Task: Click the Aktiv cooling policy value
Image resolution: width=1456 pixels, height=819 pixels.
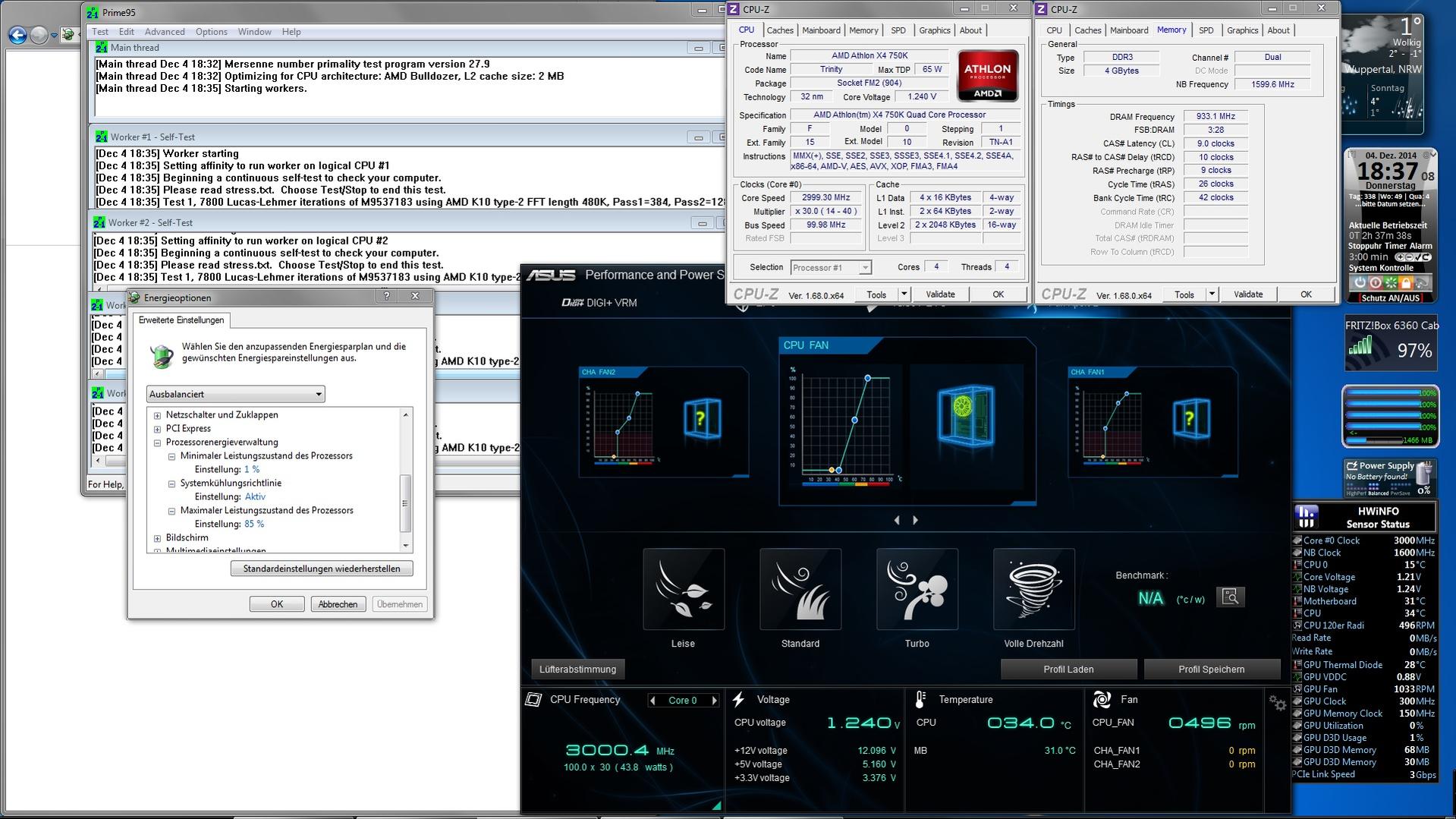Action: pyautogui.click(x=255, y=497)
